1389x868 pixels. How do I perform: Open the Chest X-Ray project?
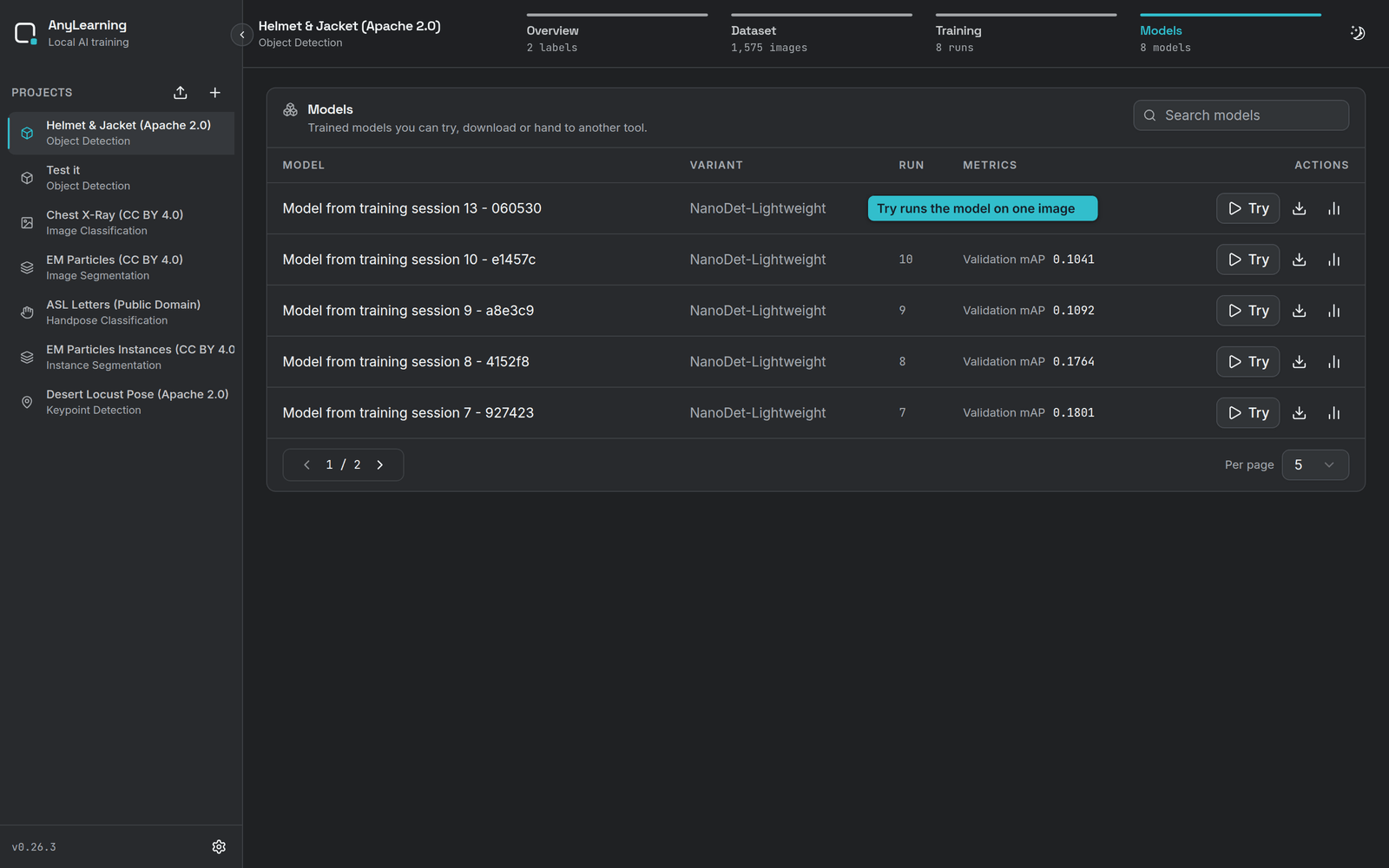[x=122, y=223]
